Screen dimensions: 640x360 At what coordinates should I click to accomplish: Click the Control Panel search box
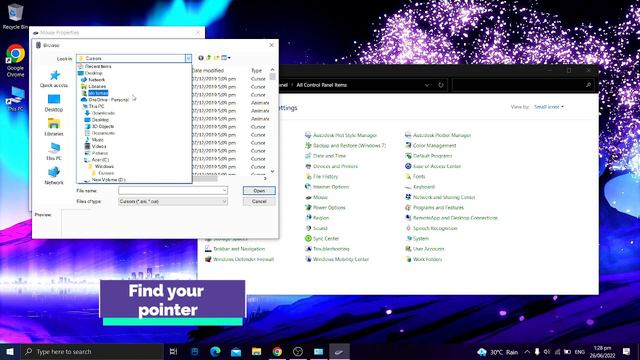coord(523,85)
